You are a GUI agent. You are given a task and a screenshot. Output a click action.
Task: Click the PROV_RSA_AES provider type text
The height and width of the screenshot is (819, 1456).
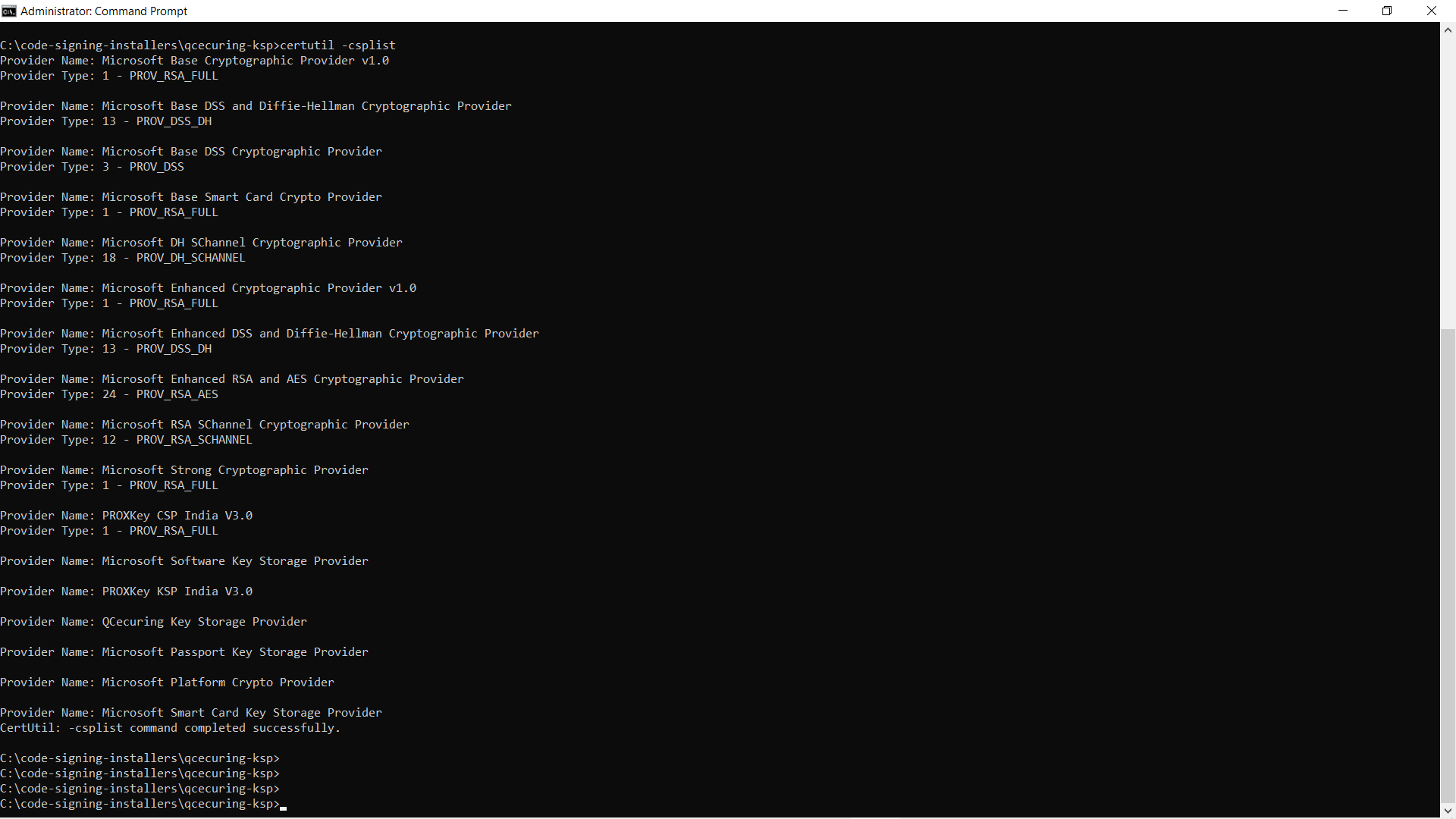[x=177, y=394]
